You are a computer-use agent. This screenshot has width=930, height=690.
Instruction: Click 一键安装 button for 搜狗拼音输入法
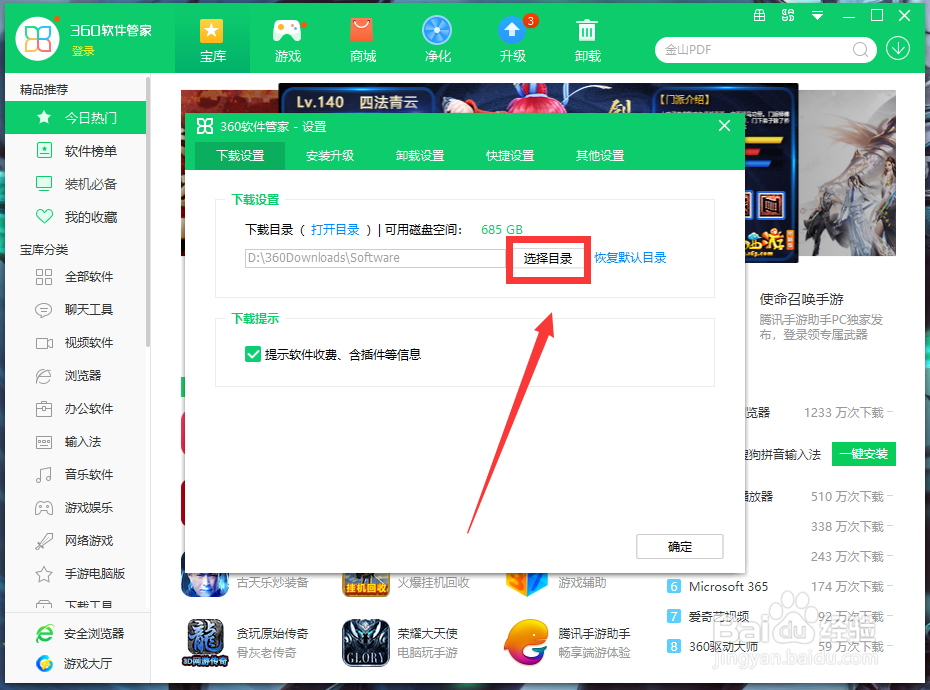click(x=864, y=454)
